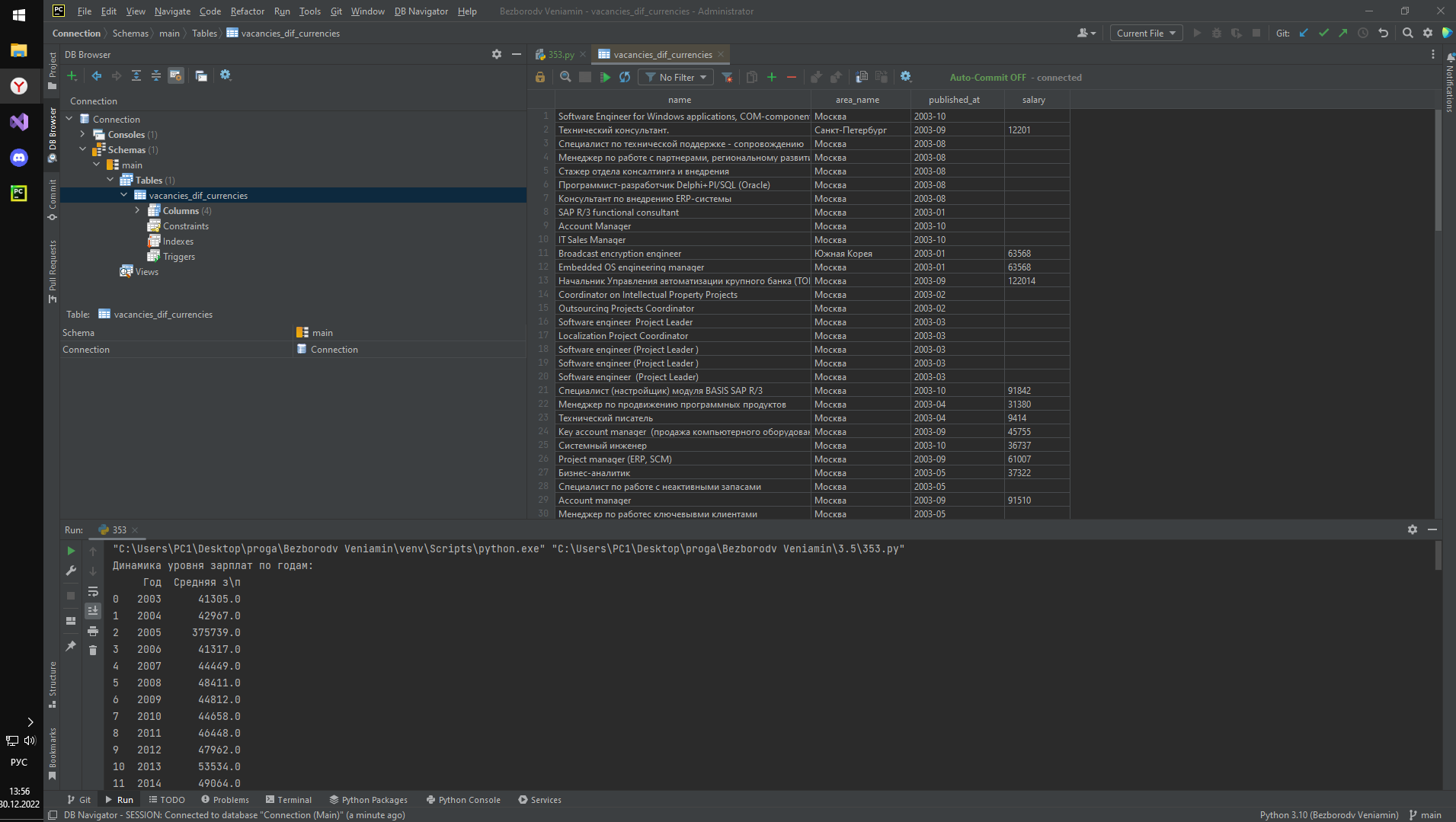Open DB Browser settings with the gear icon
Viewport: 1456px width, 822px height.
(226, 75)
